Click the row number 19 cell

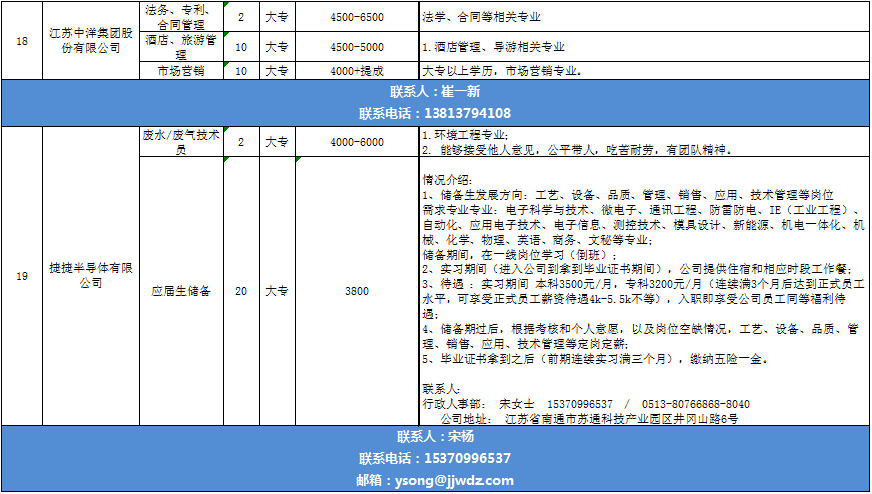[x=22, y=276]
